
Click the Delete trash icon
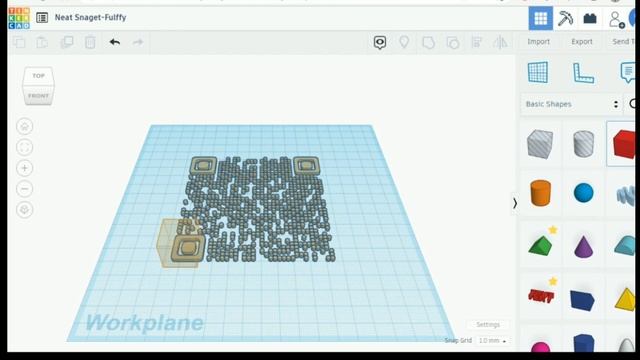[90, 42]
